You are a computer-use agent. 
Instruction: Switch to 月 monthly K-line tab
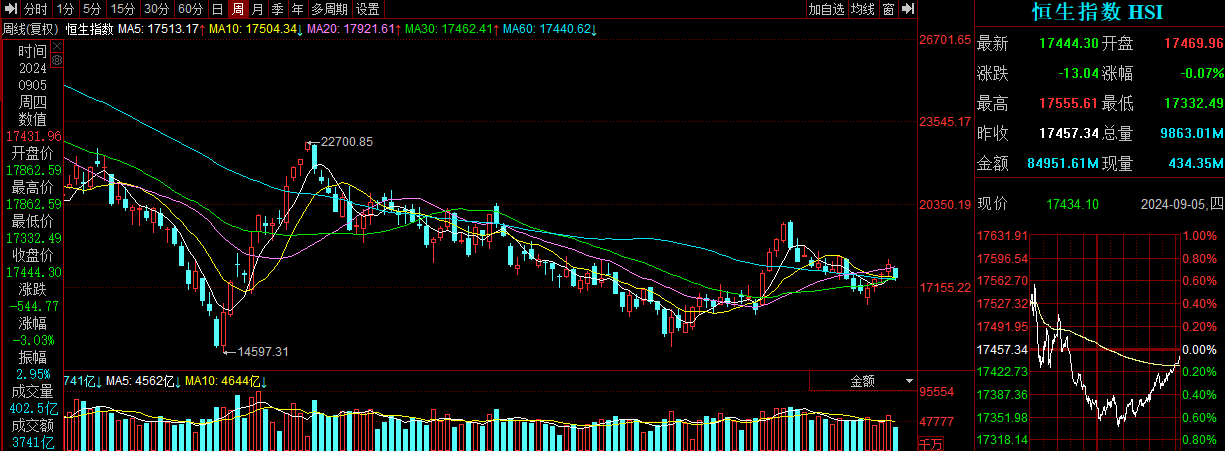click(x=258, y=9)
